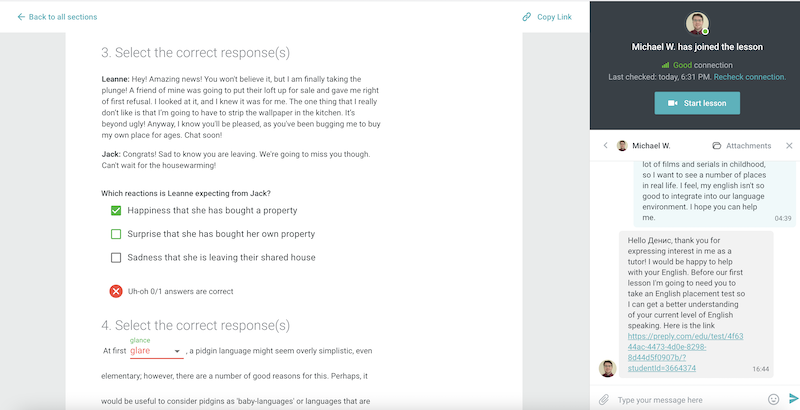Click the back arrow to all sections
800x410 pixels.
click(21, 17)
